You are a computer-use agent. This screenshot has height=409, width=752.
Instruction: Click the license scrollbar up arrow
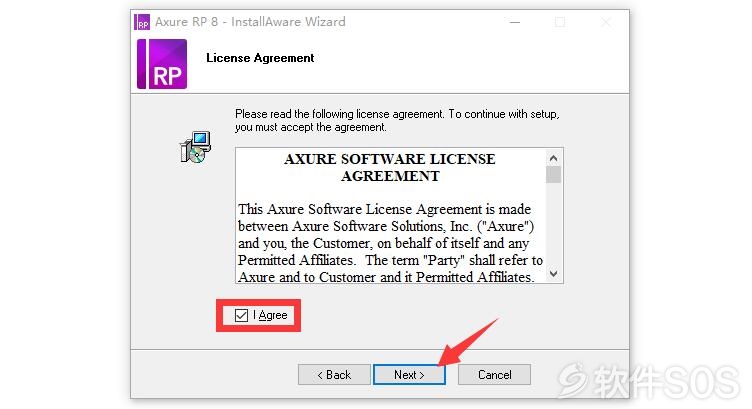(553, 158)
